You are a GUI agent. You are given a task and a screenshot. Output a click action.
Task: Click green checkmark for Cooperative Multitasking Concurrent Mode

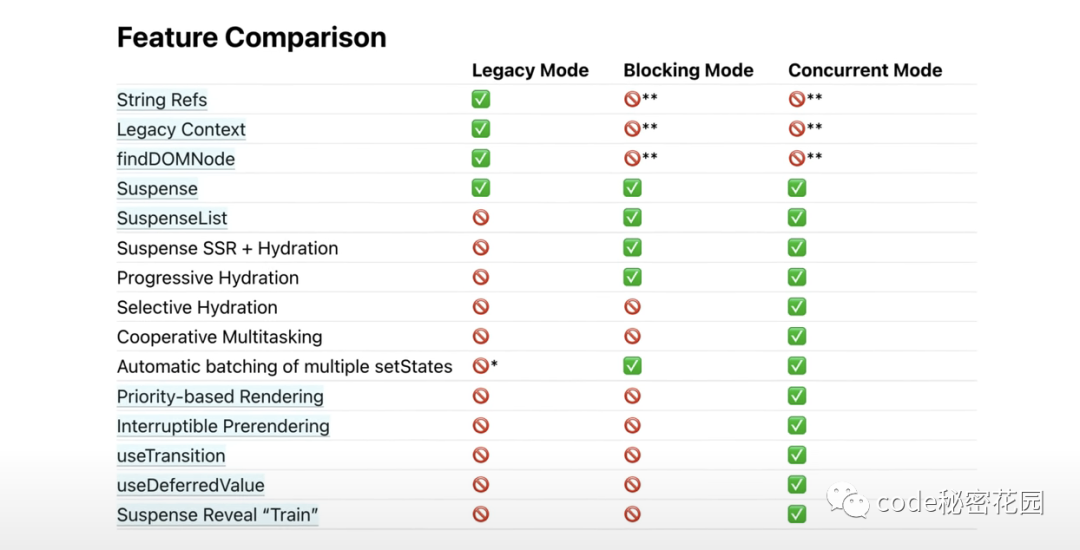coord(797,337)
